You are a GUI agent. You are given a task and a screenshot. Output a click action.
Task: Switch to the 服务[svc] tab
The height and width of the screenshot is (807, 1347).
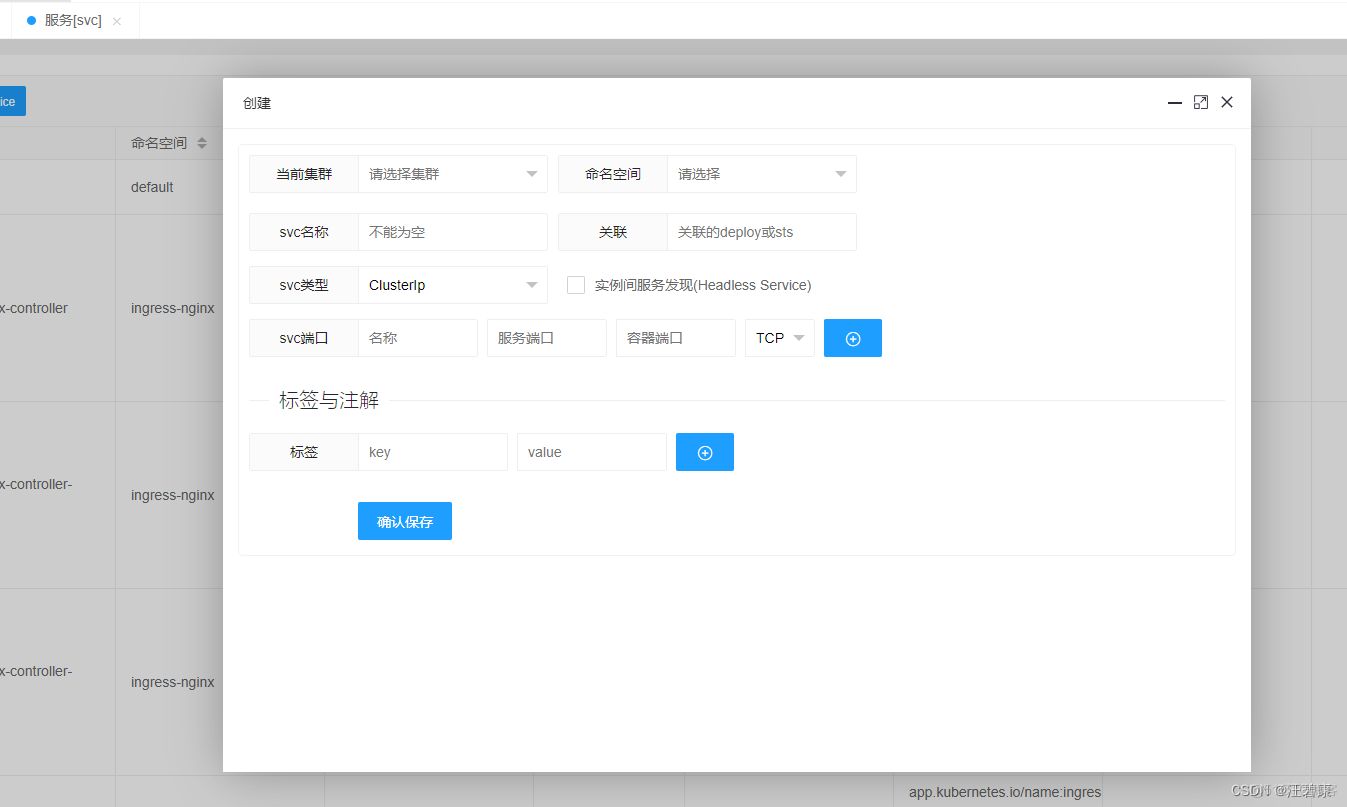(x=73, y=20)
